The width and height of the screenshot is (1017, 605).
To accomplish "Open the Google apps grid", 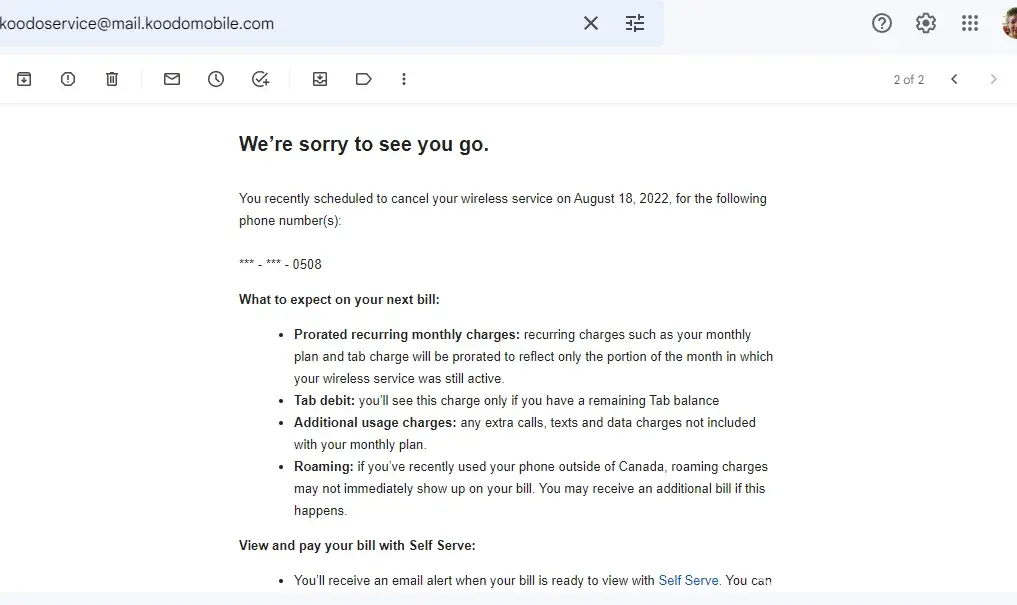I will [970, 23].
